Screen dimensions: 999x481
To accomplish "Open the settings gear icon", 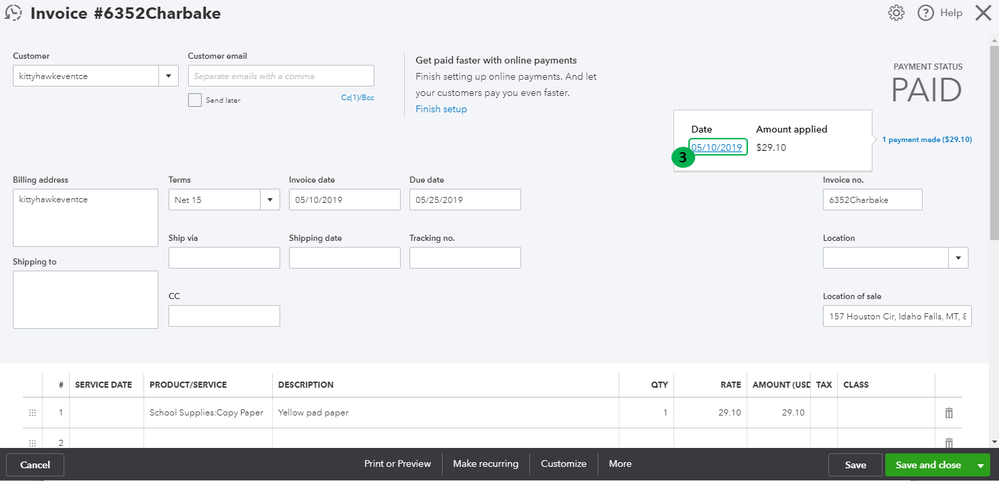I will coord(897,13).
